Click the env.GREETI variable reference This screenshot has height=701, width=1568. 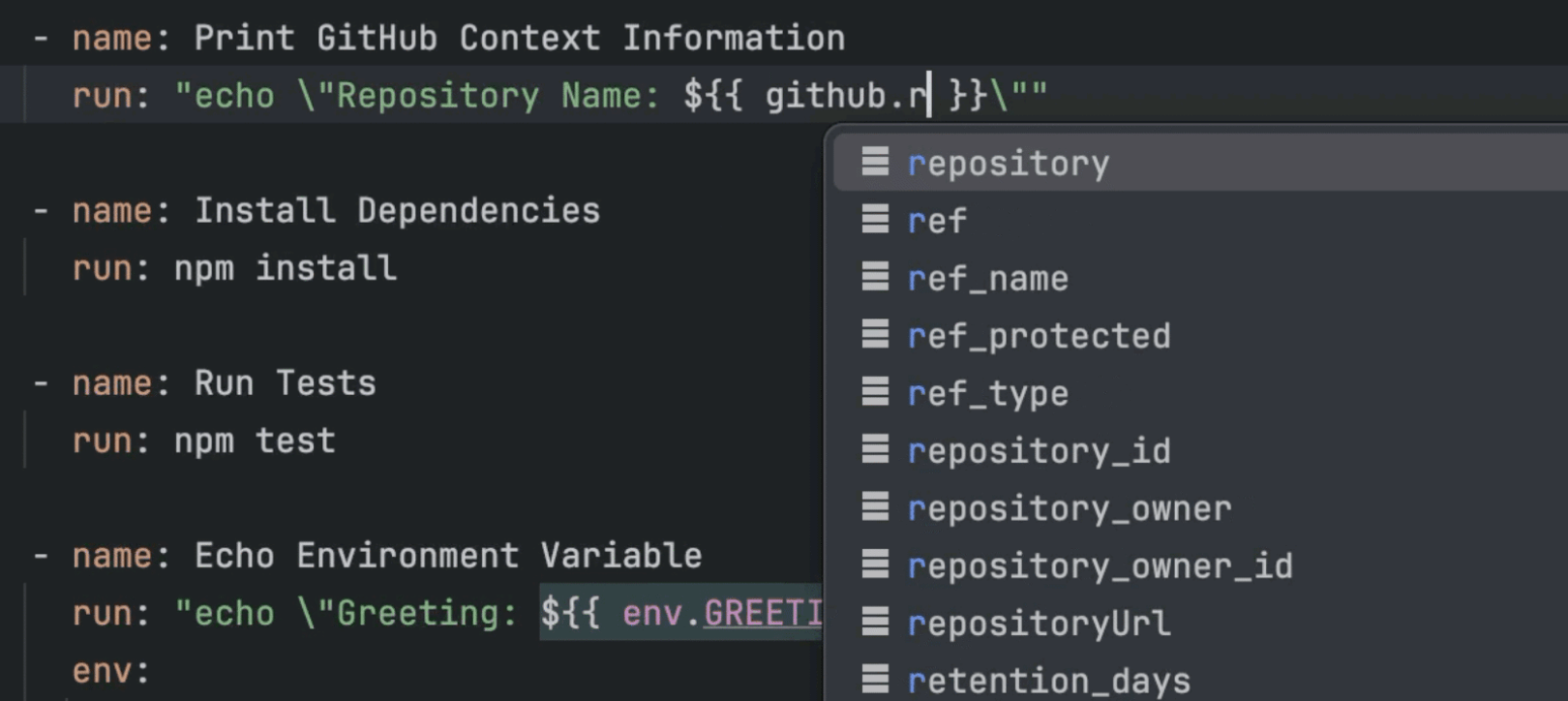pos(722,614)
